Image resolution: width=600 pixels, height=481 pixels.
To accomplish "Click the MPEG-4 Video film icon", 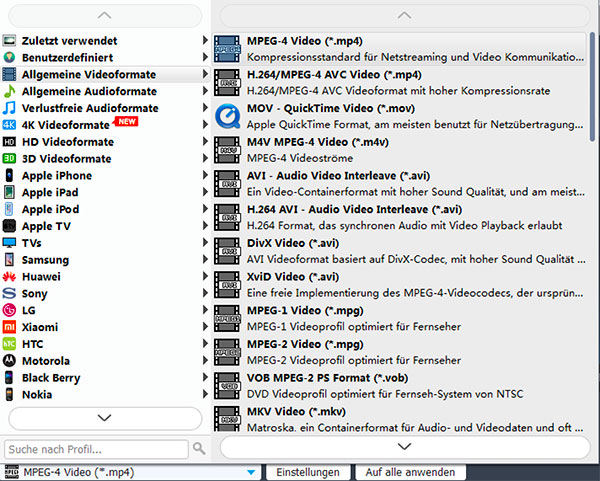I will 227,49.
